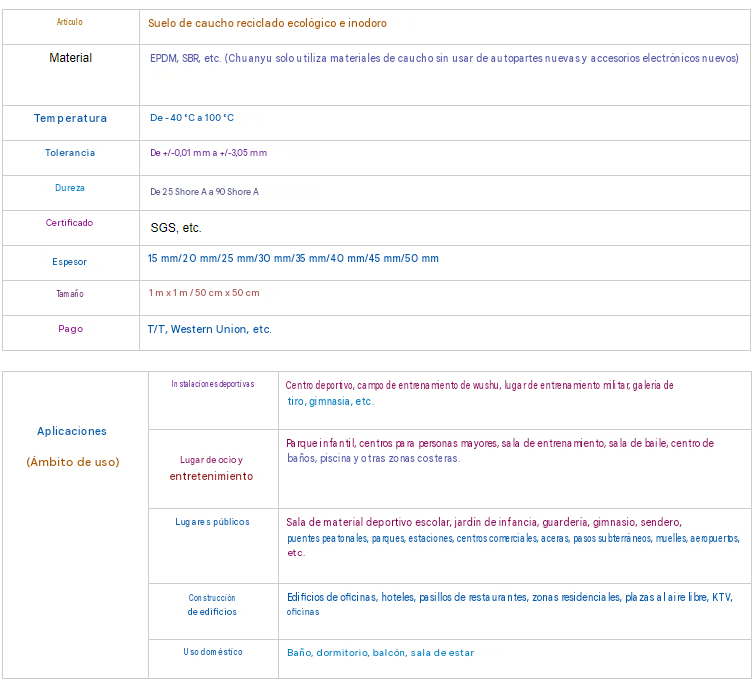Select 'Centro deportivo, campo de entrenamiento de wushu' line
Screen dimensions: 755x693
tap(479, 385)
